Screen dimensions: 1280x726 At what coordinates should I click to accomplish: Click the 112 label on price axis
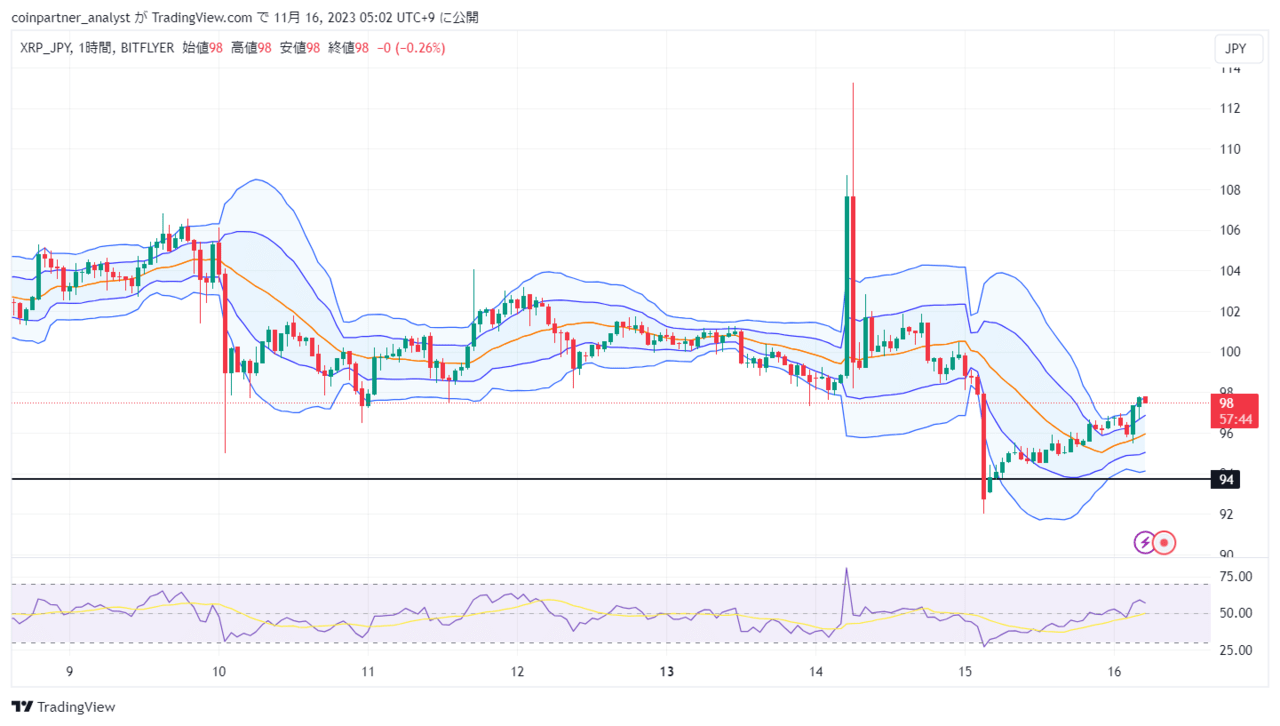coord(1229,108)
